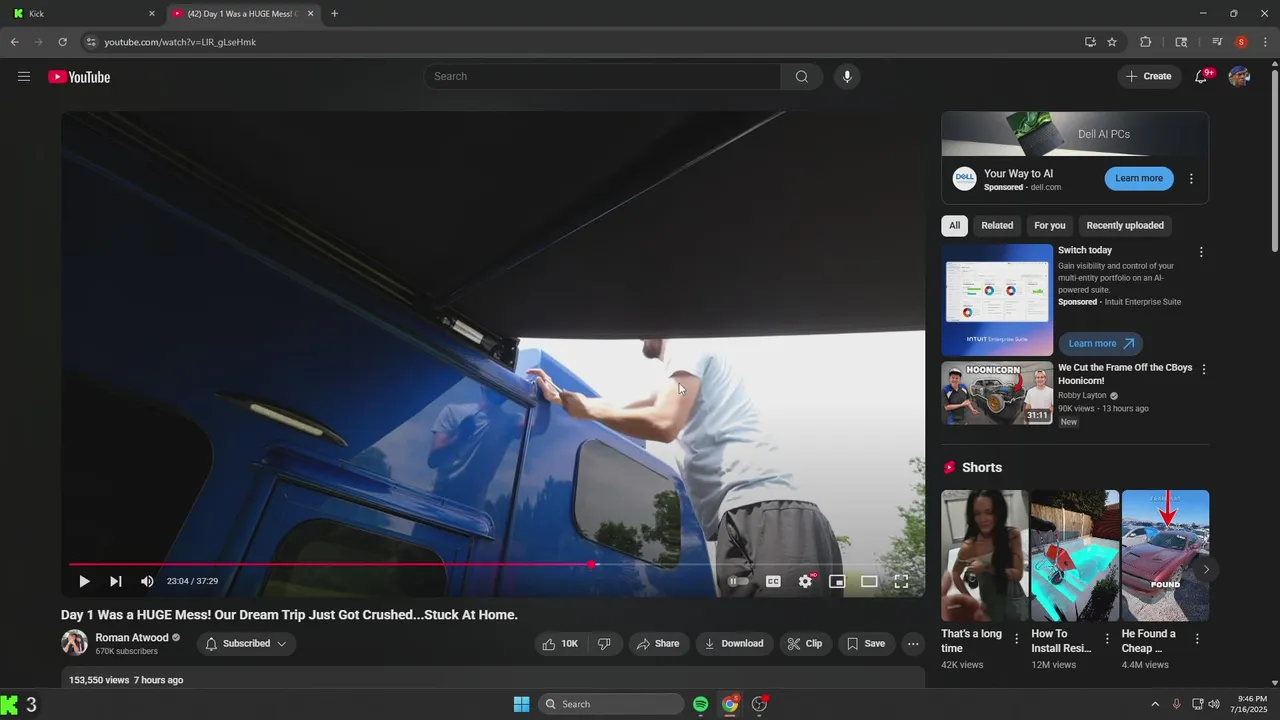This screenshot has width=1280, height=720.
Task: Open Spotify from taskbar
Action: 701,704
